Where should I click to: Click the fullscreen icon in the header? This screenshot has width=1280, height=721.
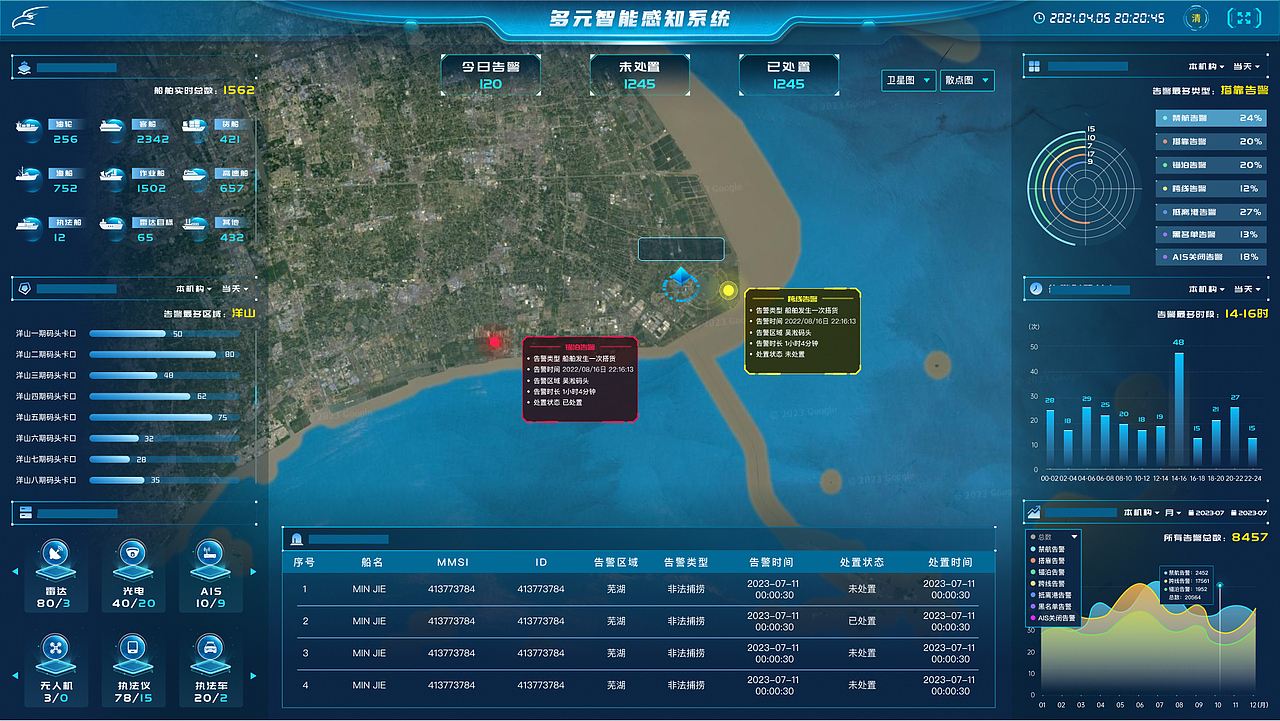1244,18
